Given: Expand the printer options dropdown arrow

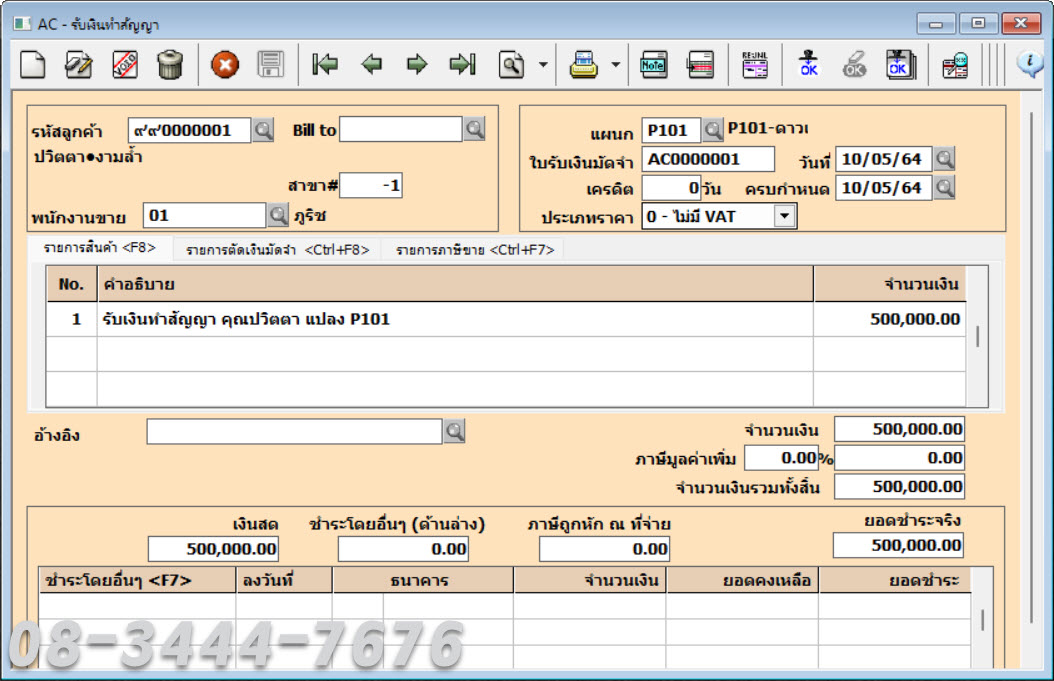Looking at the screenshot, I should tap(615, 65).
